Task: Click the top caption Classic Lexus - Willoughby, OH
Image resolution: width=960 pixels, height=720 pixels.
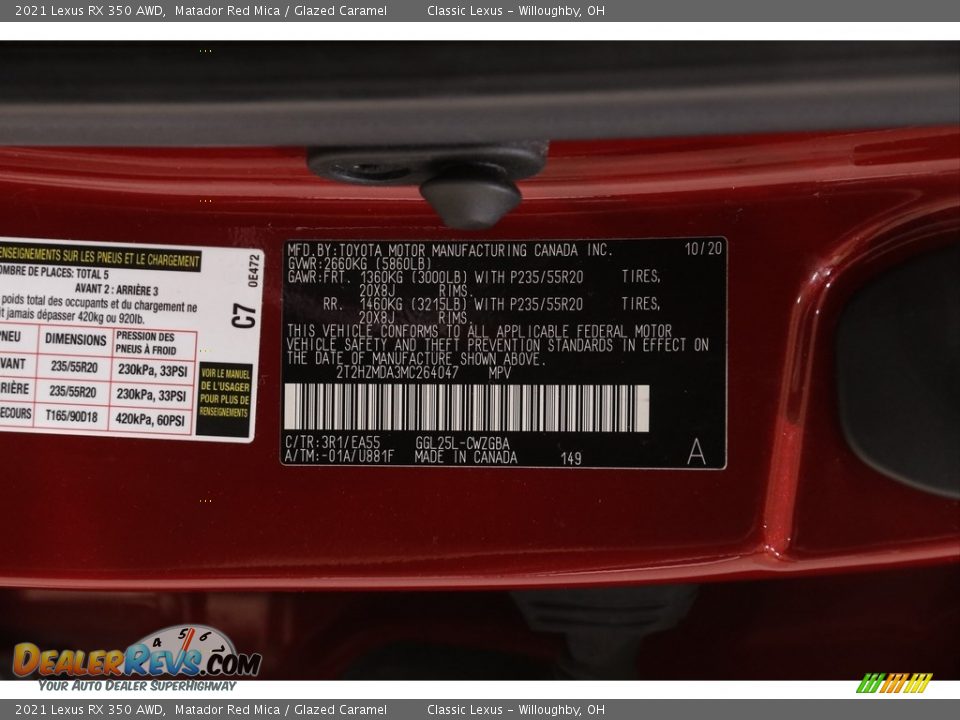Action: pyautogui.click(x=516, y=10)
